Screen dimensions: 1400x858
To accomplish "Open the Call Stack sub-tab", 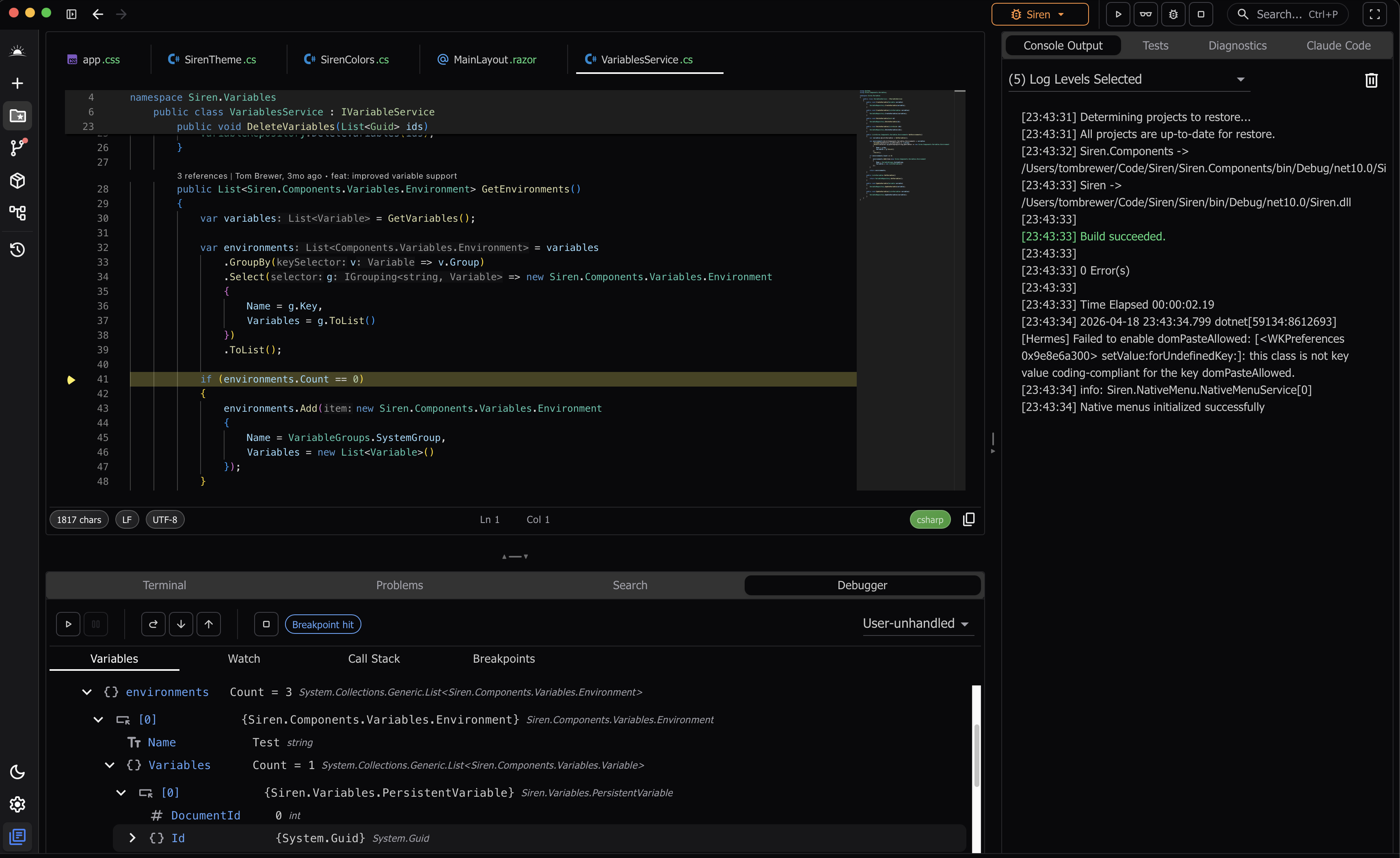I will (x=374, y=659).
